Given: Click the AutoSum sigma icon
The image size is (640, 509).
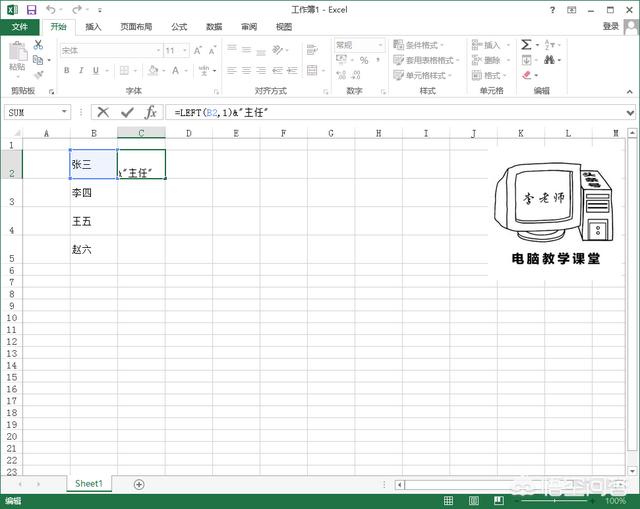Looking at the screenshot, I should [526, 45].
